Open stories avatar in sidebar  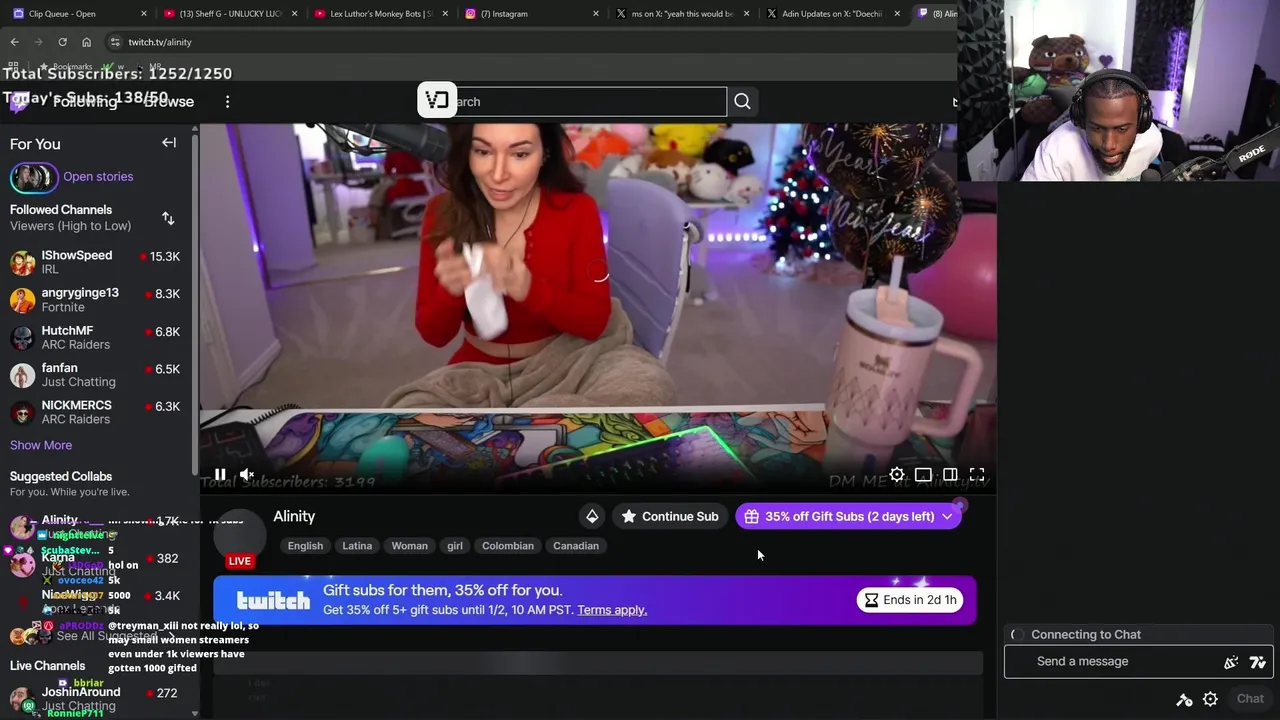pyautogui.click(x=33, y=177)
